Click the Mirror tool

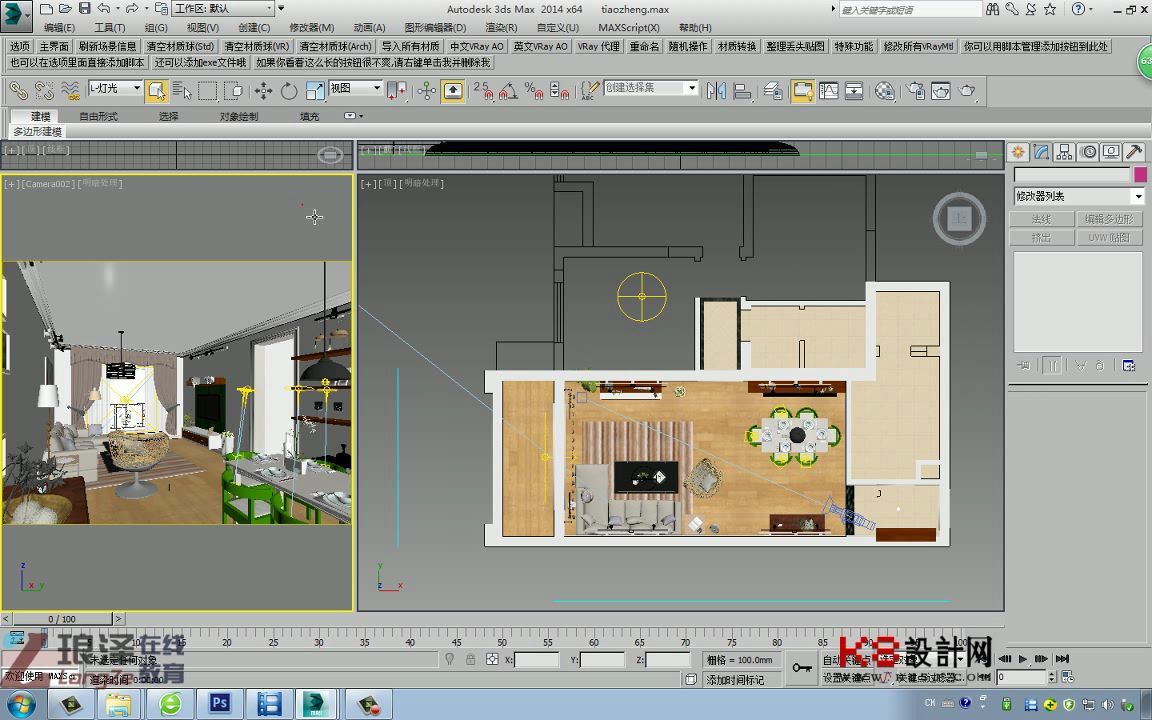tap(716, 90)
